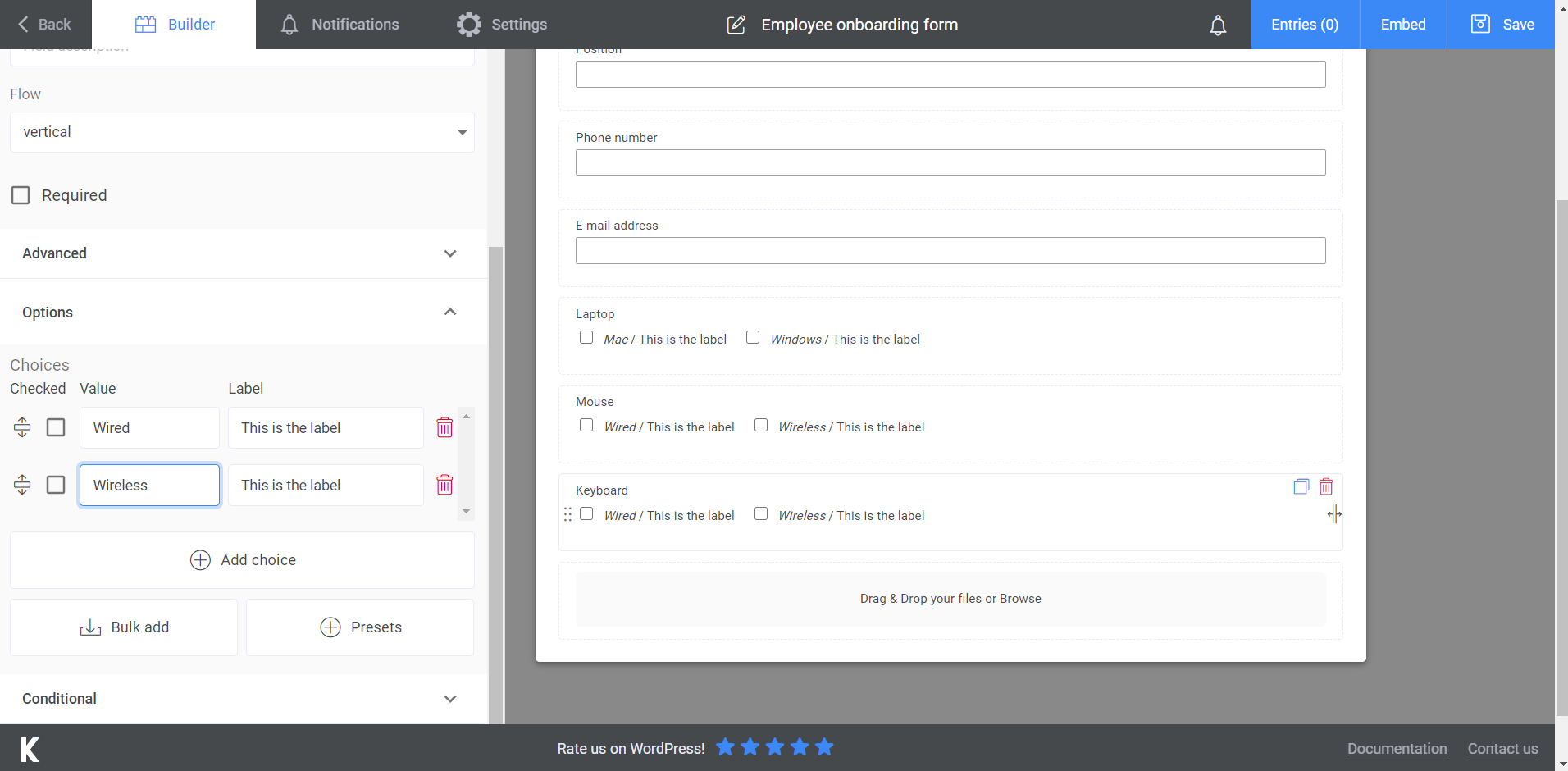
Task: Click the Add choice button
Action: coord(243,559)
